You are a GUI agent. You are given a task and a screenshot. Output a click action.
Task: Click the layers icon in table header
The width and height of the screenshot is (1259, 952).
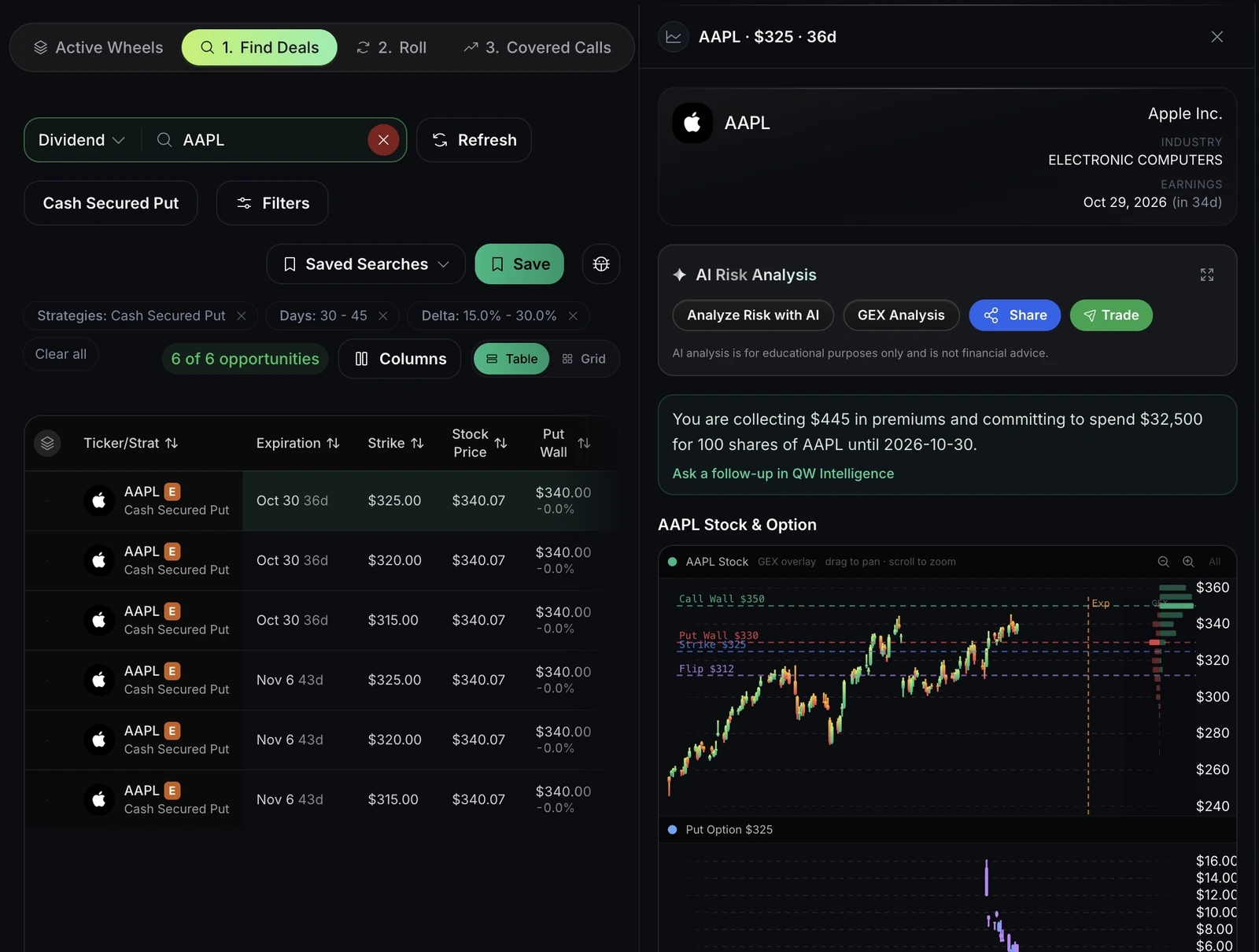pos(47,443)
